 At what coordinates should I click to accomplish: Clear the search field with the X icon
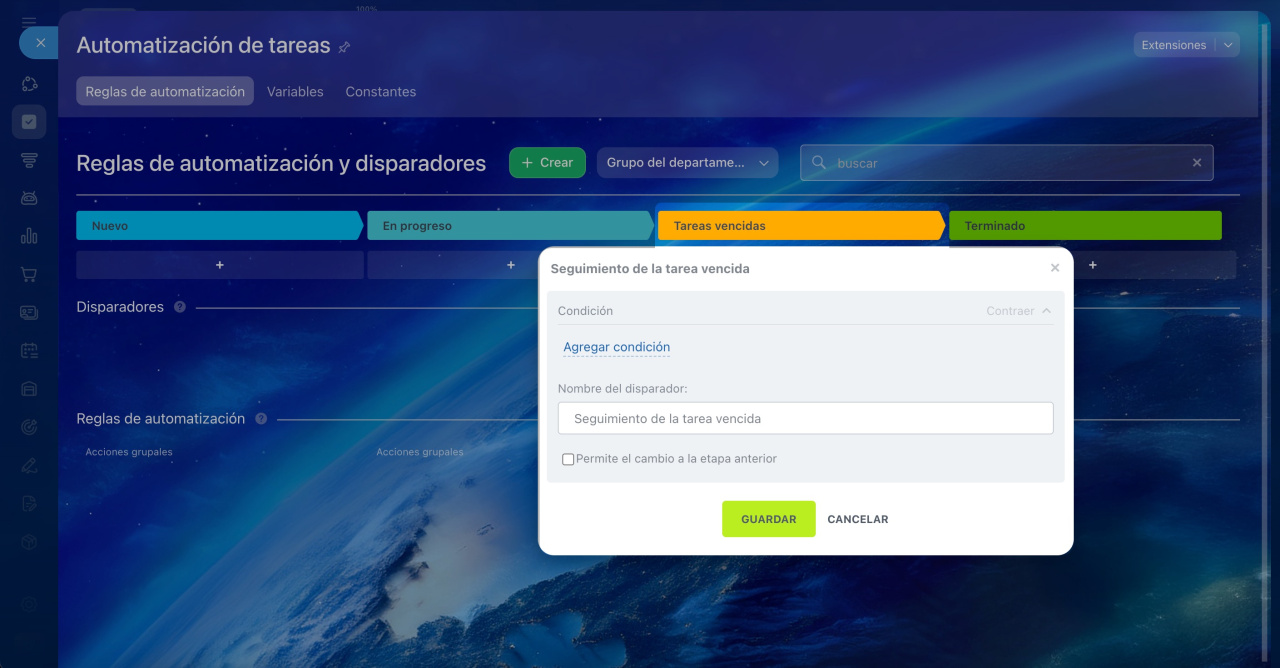click(1196, 163)
